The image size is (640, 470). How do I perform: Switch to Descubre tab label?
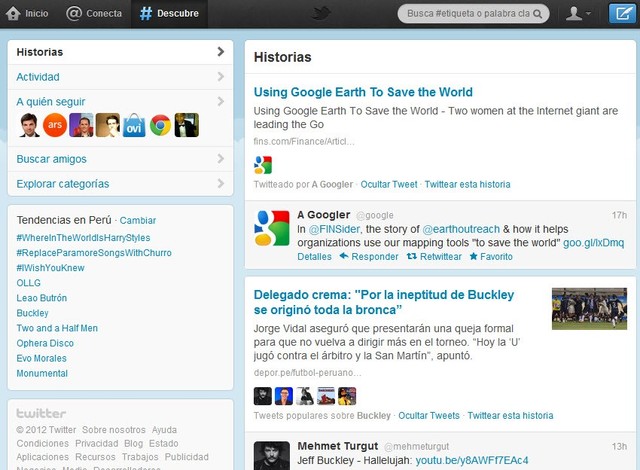click(178, 13)
